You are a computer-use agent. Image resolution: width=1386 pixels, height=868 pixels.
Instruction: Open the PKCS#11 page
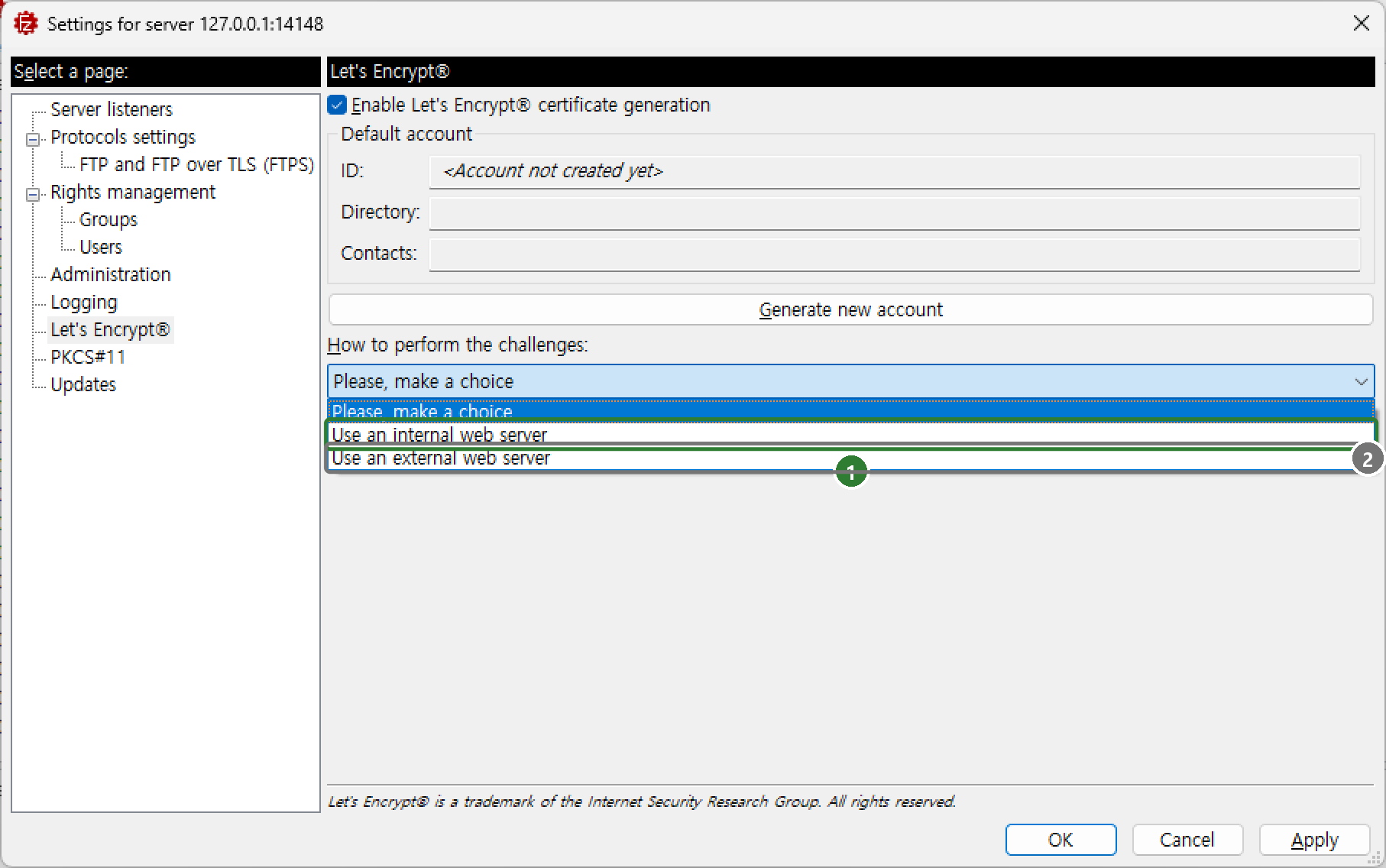point(88,357)
